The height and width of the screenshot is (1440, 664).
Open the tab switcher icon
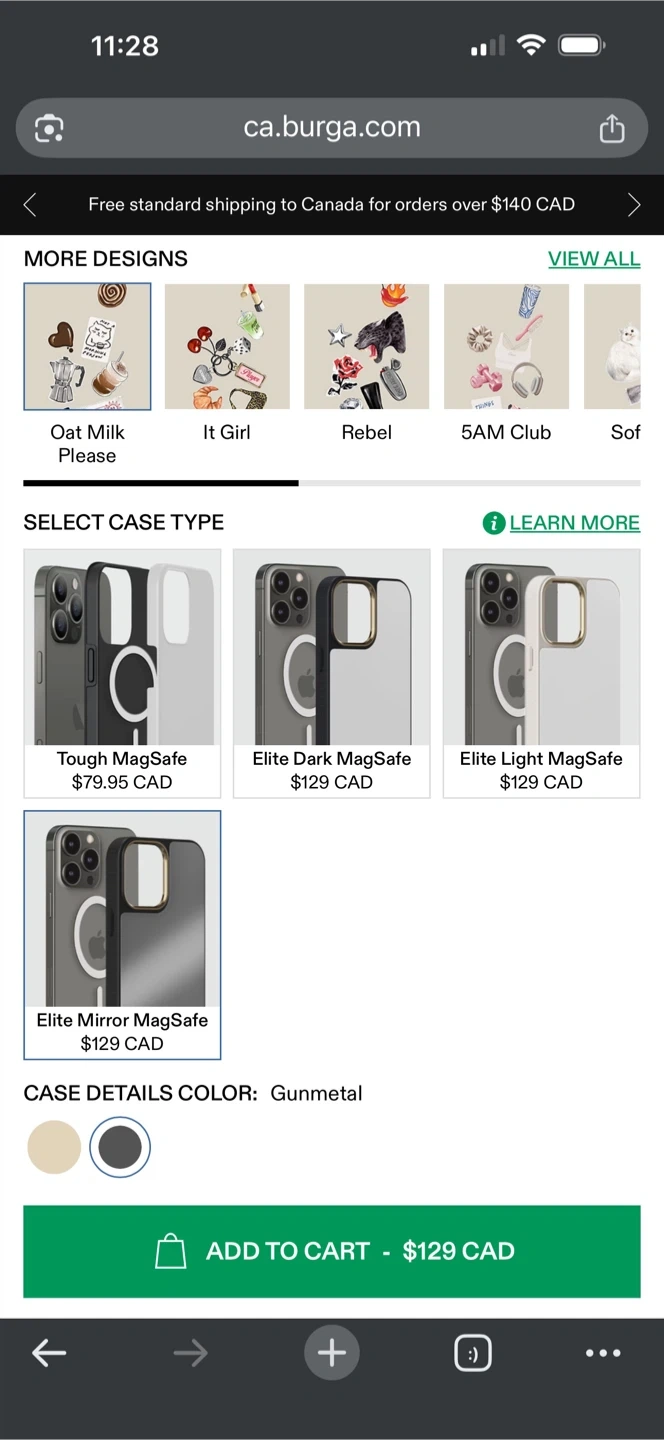[472, 1353]
